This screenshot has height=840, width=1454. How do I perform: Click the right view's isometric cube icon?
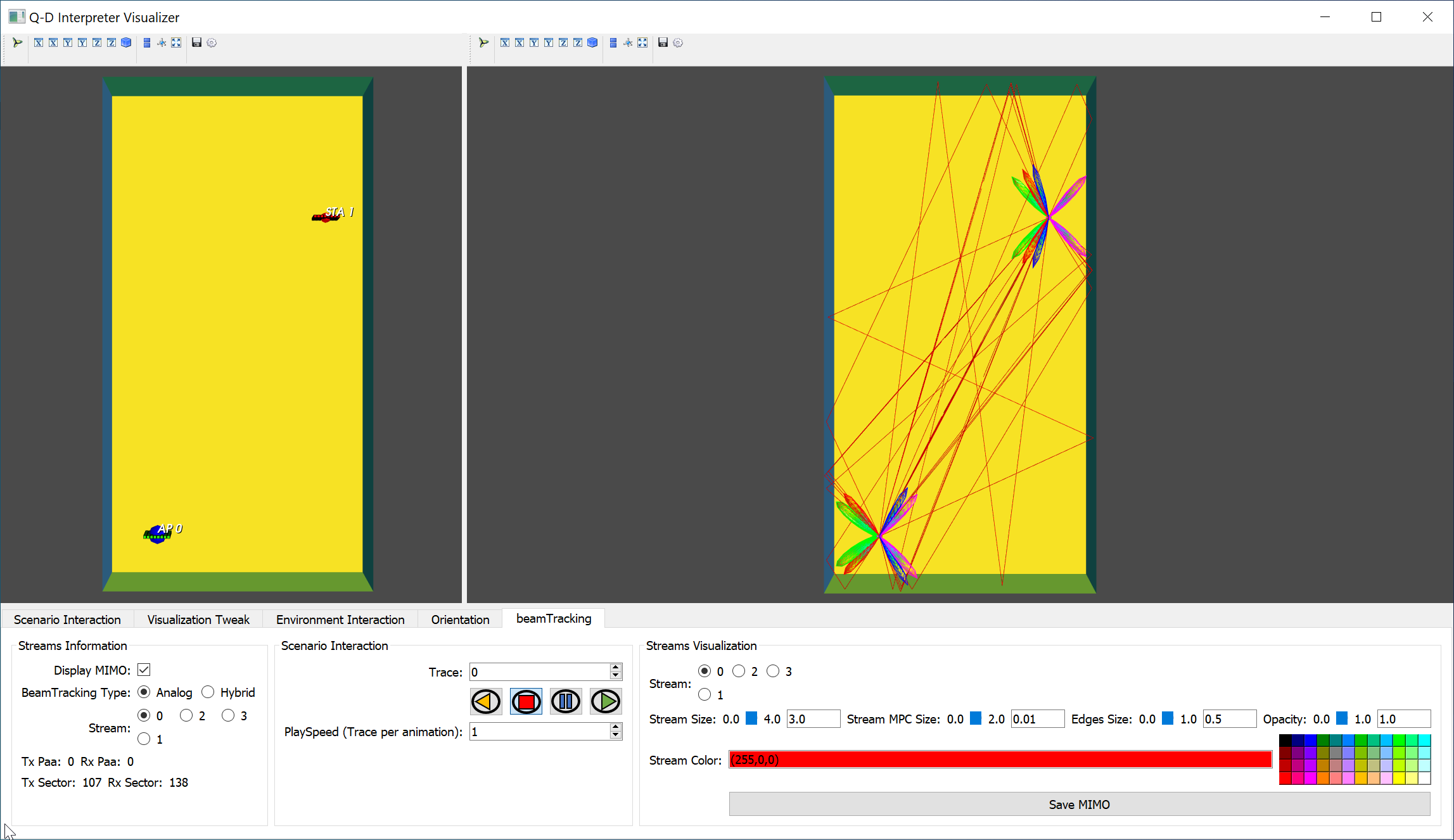click(x=592, y=42)
